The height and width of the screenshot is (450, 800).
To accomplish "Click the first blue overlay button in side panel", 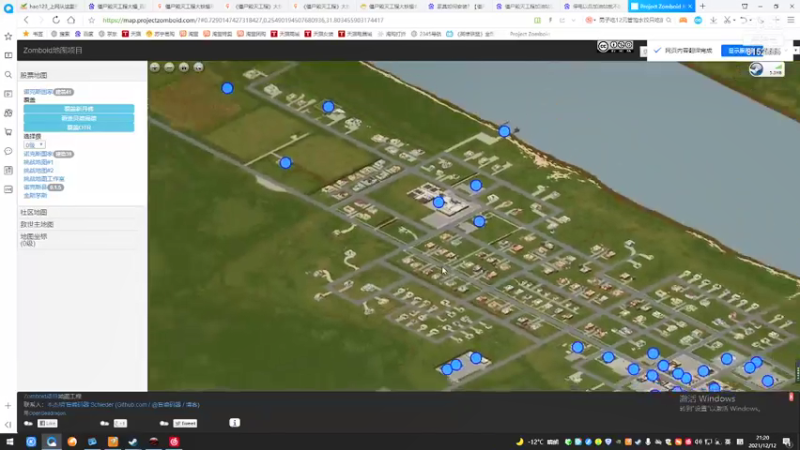I will click(79, 109).
